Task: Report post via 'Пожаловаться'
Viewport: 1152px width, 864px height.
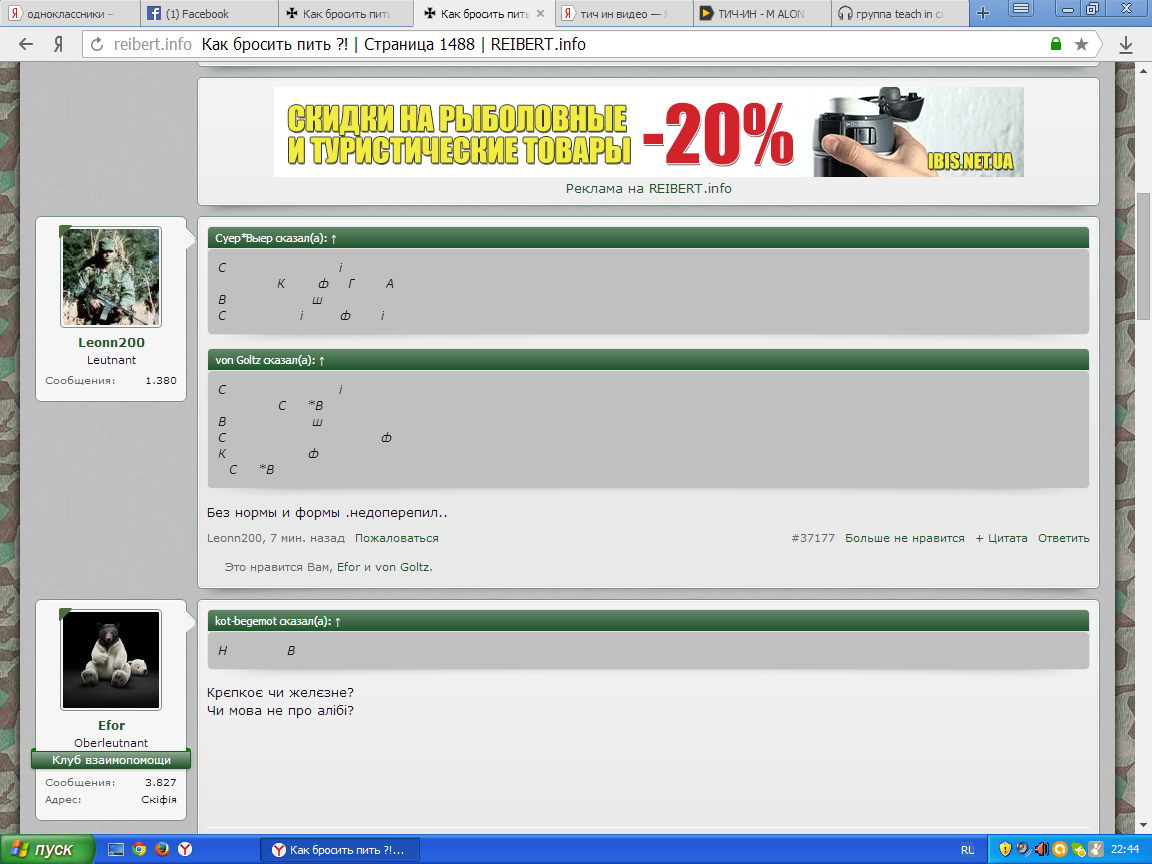Action: pos(397,538)
